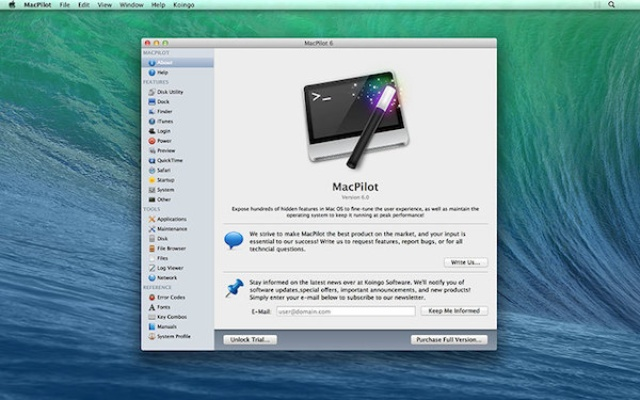Open the Finder settings section
Screen dimensions: 640x400
point(164,111)
